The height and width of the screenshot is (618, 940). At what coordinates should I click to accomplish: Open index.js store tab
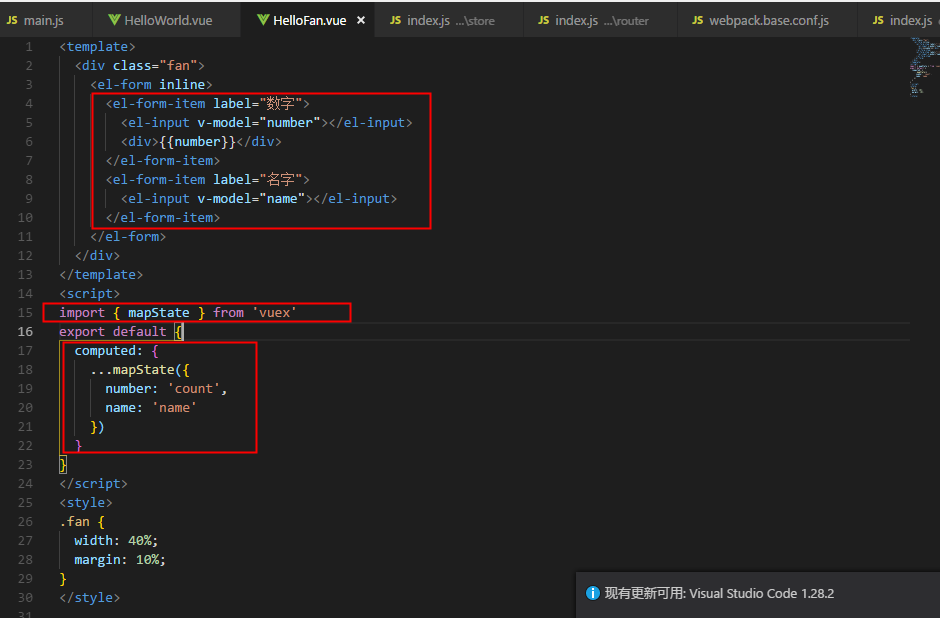[x=448, y=20]
